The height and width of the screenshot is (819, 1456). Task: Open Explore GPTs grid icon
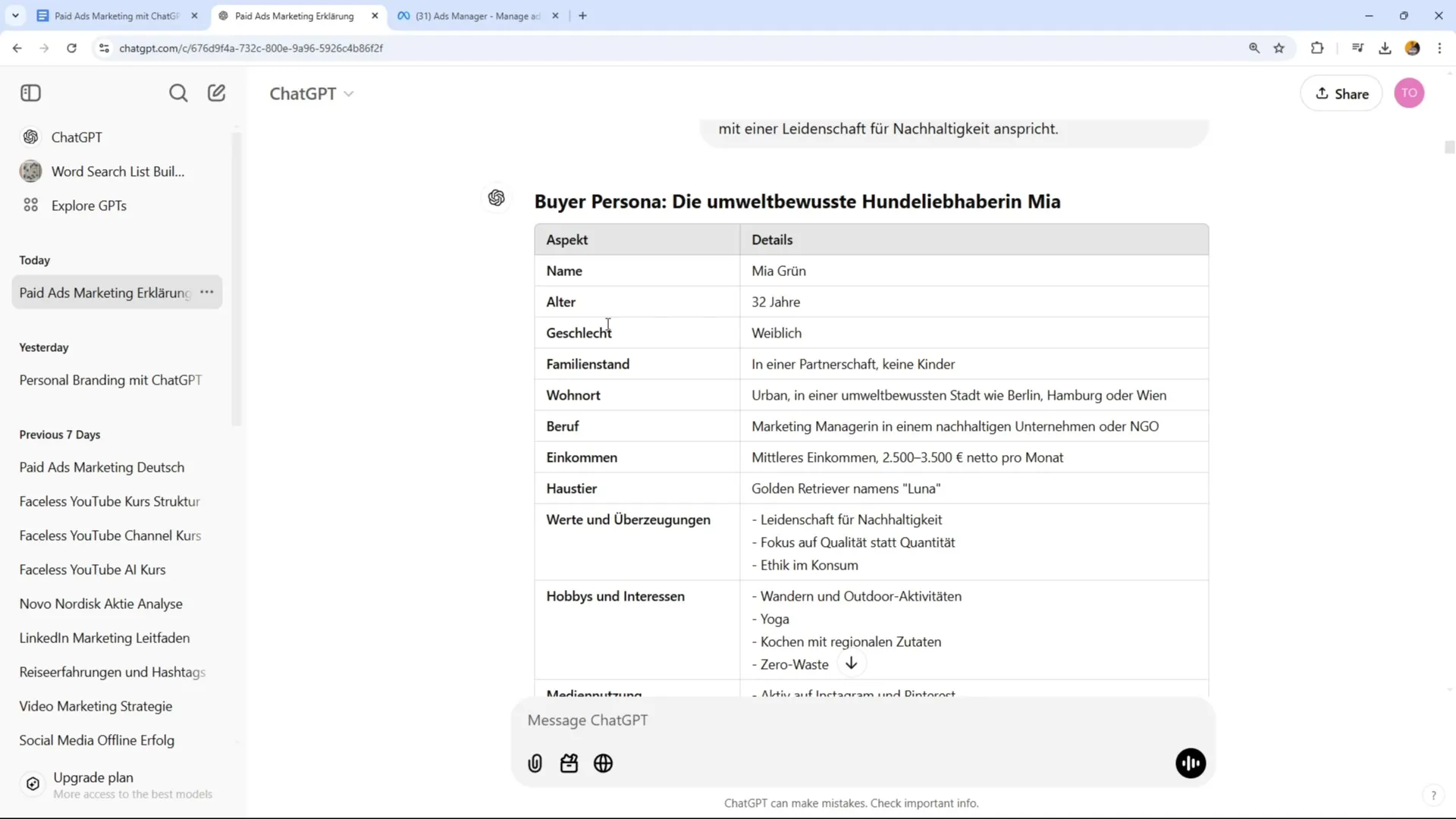coord(30,206)
